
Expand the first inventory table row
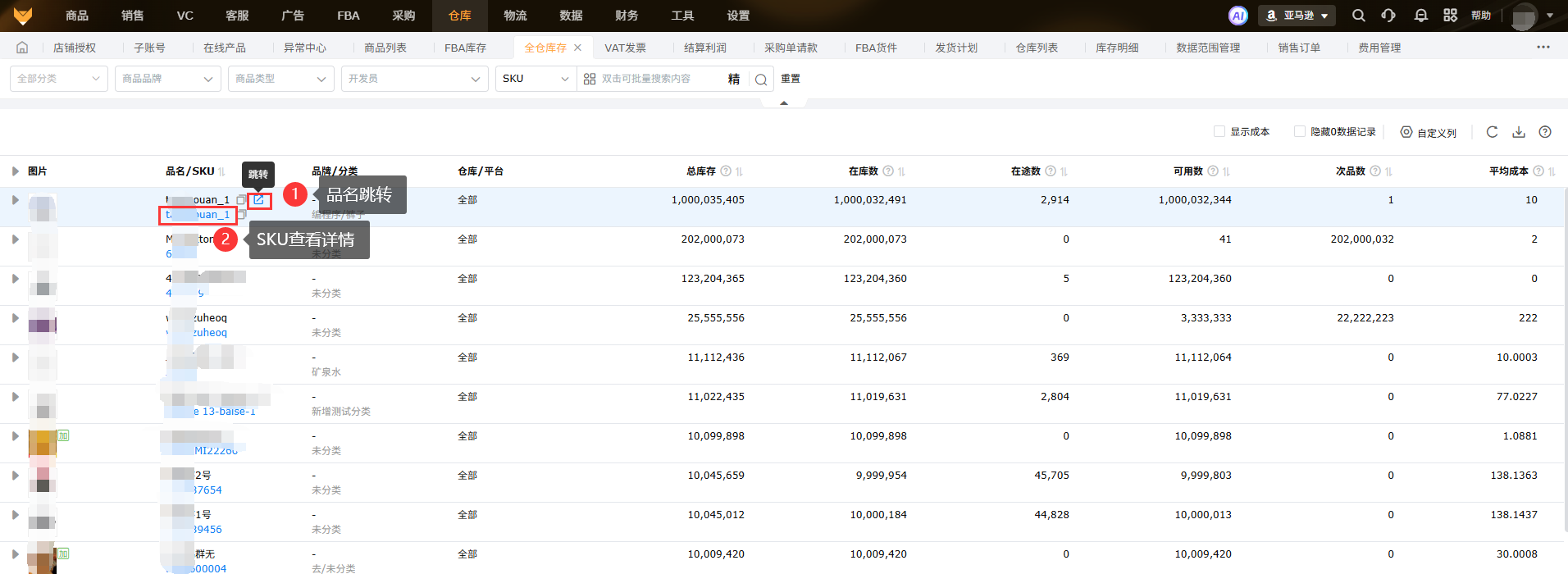coord(15,200)
